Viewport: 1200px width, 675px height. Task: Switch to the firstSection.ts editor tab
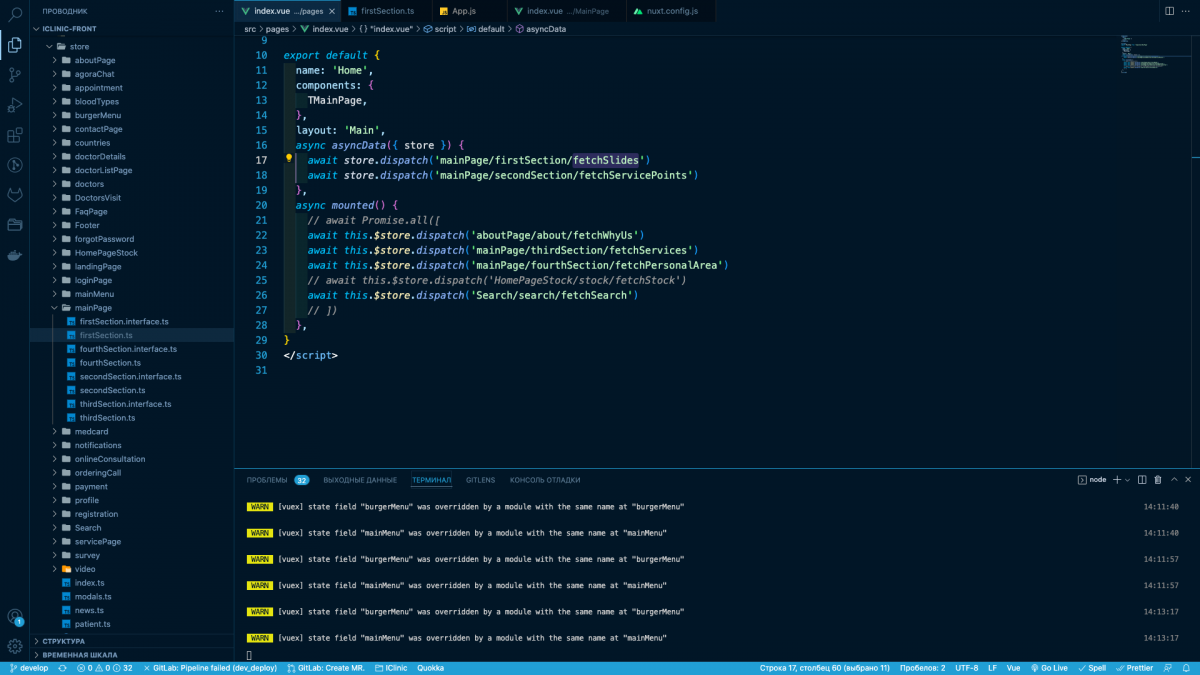[x=387, y=11]
